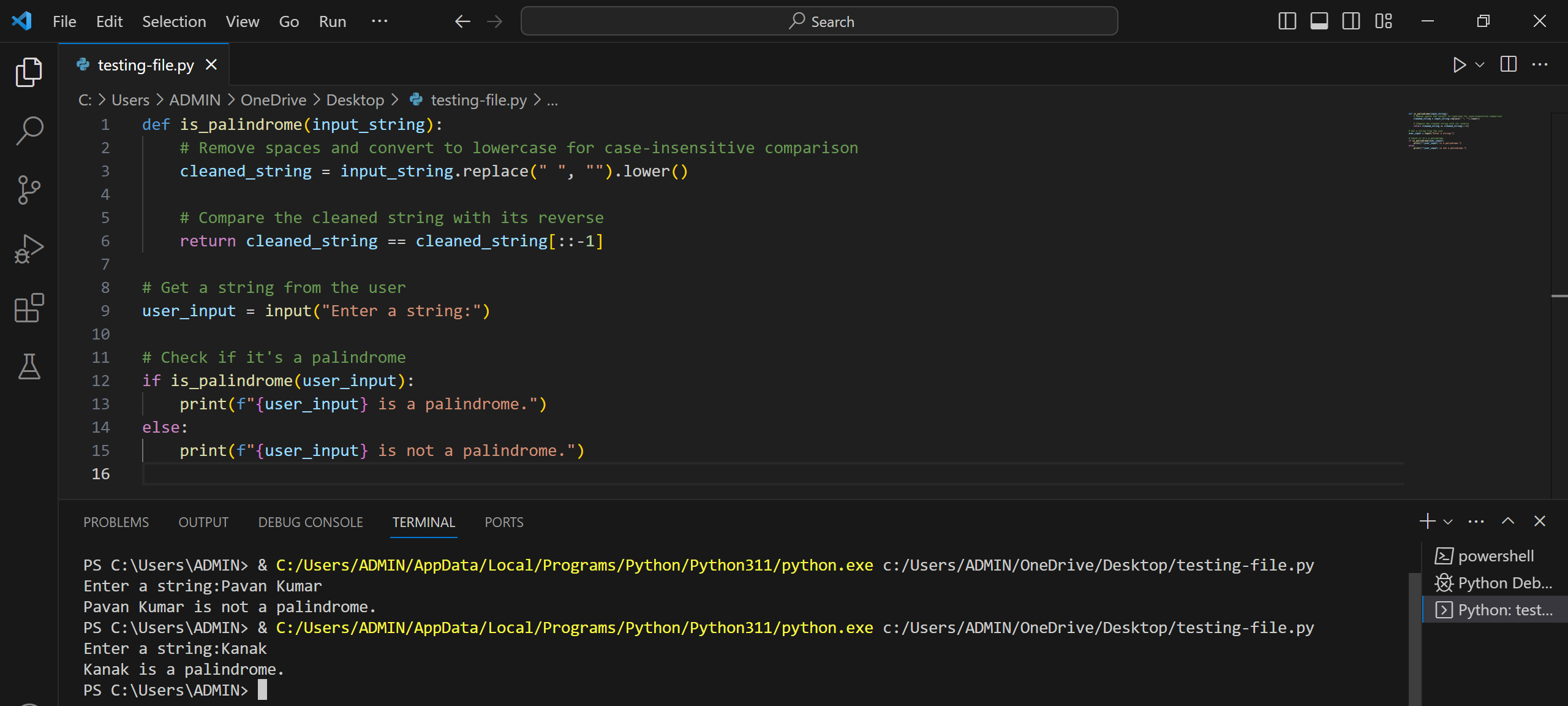1568x706 pixels.
Task: Click the title bar Search box
Action: tap(819, 21)
